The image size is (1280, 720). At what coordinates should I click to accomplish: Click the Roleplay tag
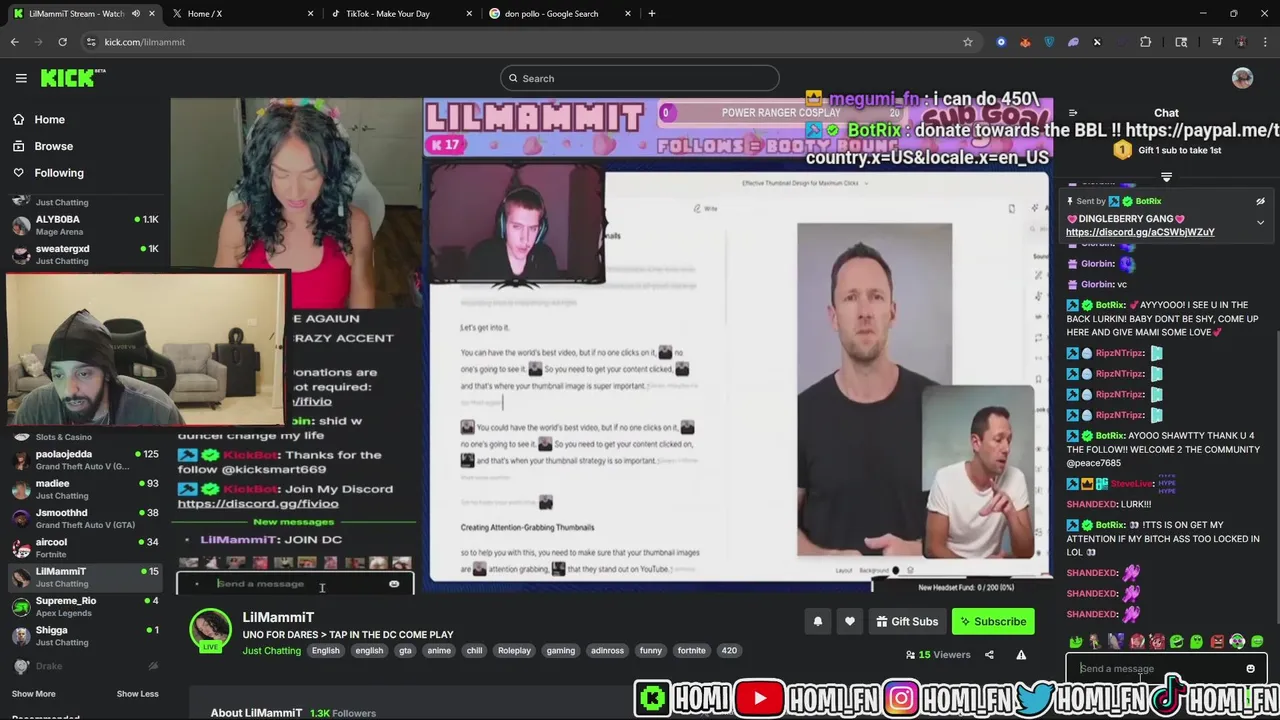[514, 651]
